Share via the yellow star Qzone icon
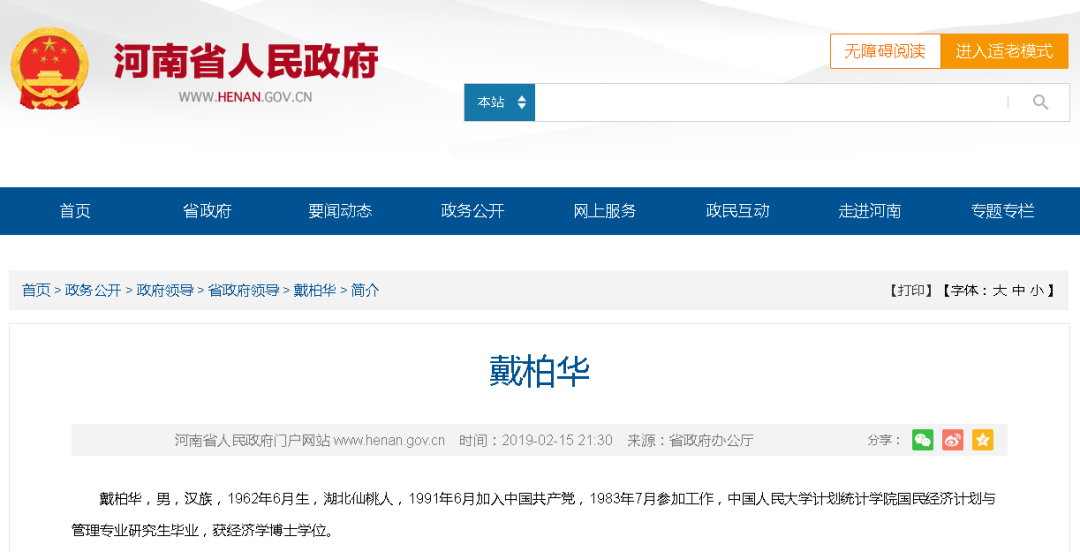This screenshot has height=552, width=1080. (983, 440)
